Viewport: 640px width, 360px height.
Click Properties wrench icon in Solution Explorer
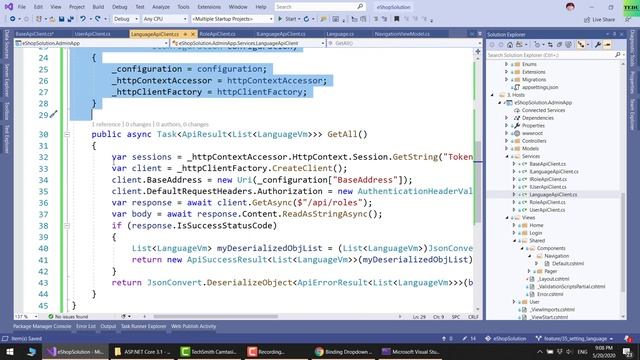[x=598, y=45]
